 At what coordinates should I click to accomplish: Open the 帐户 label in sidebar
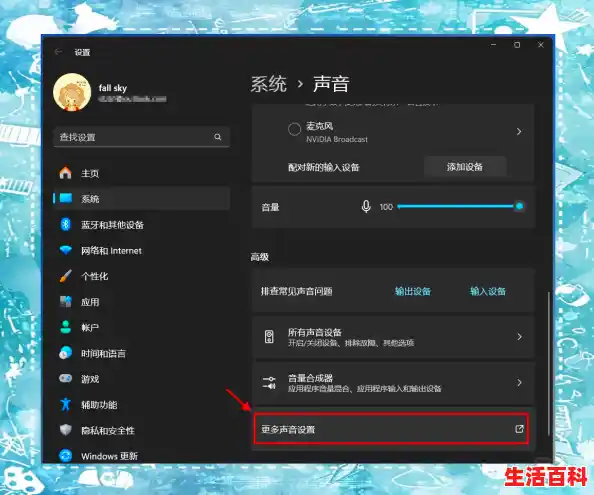90,328
